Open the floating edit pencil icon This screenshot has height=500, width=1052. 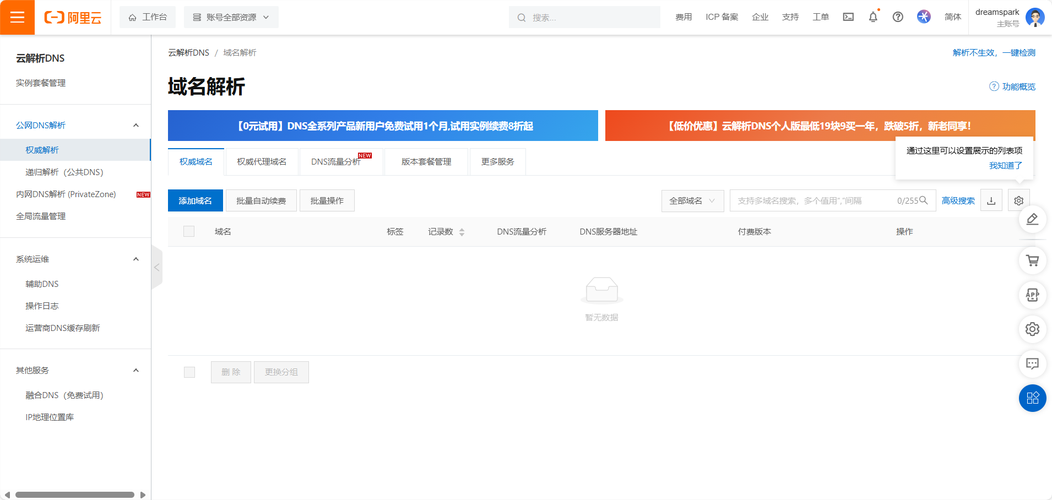click(x=1033, y=219)
